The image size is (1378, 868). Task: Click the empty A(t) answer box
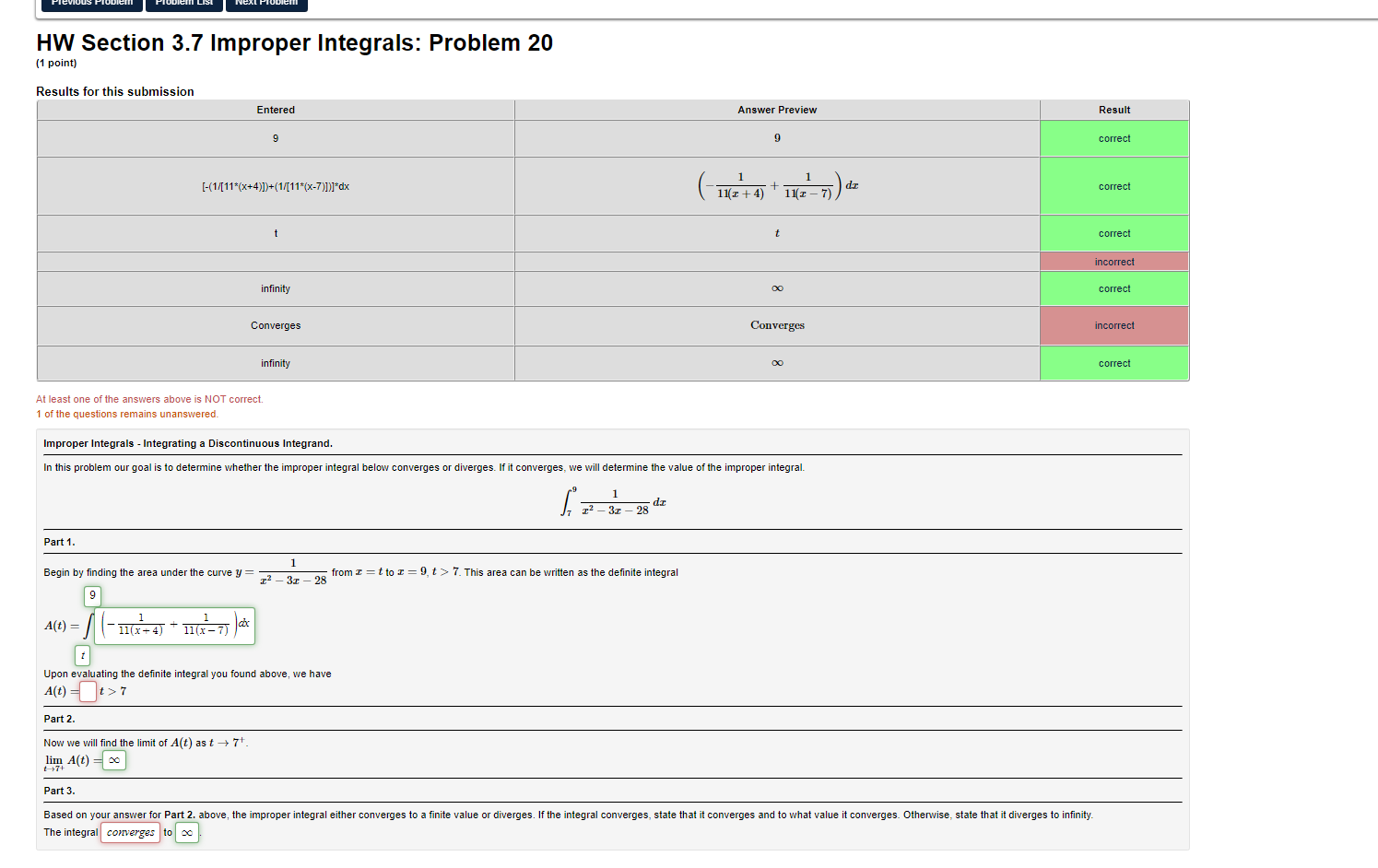(88, 691)
